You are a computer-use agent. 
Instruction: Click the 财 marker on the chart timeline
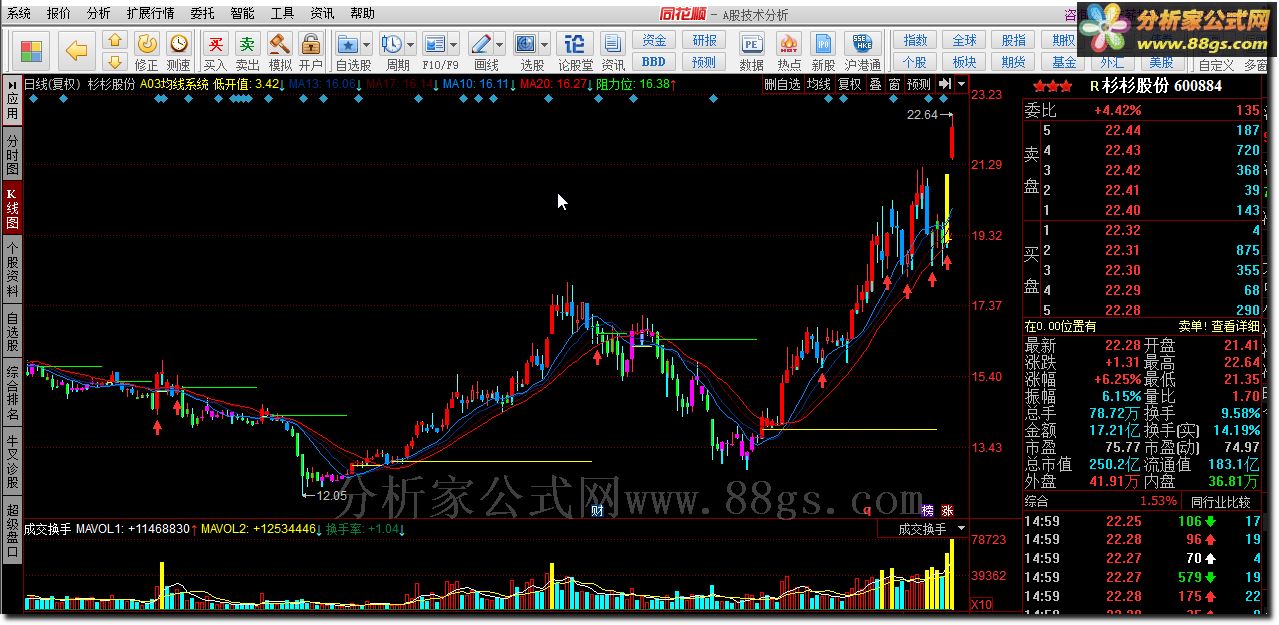coord(596,510)
